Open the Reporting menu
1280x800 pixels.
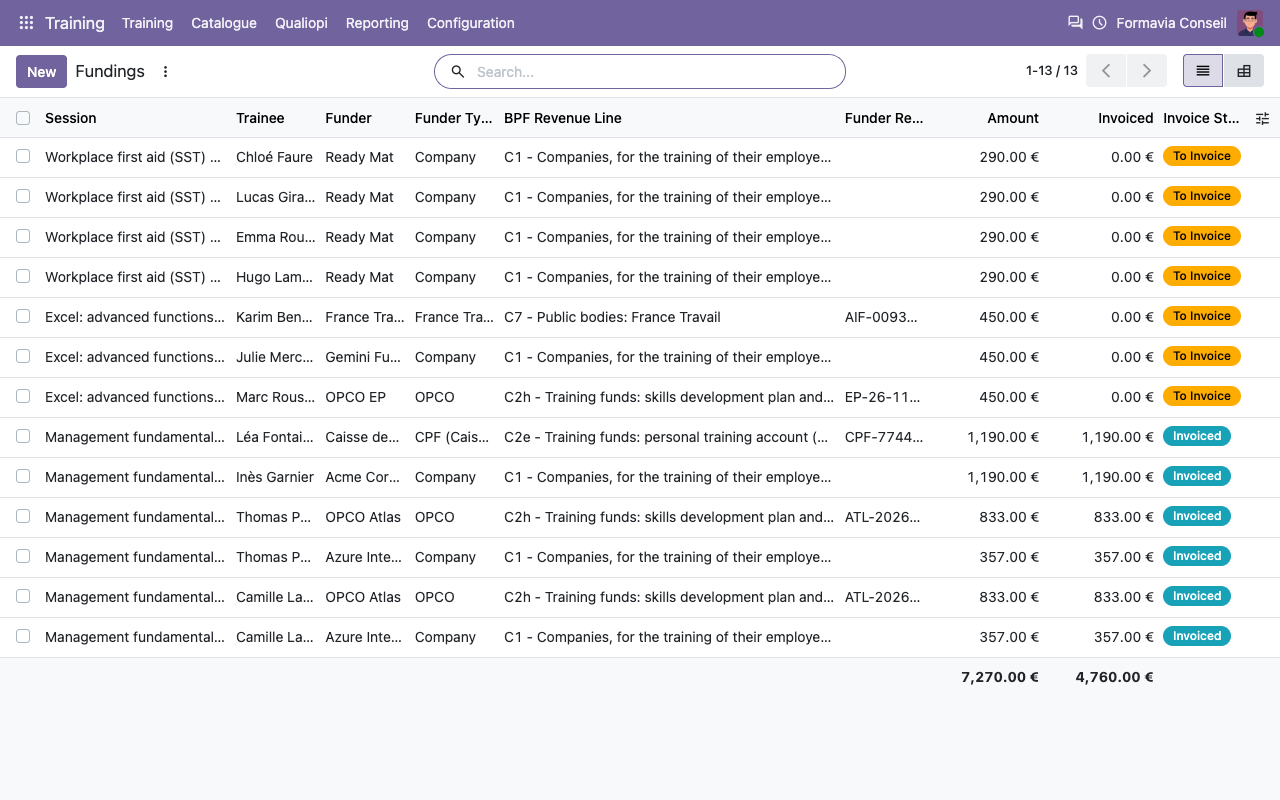[x=377, y=23]
